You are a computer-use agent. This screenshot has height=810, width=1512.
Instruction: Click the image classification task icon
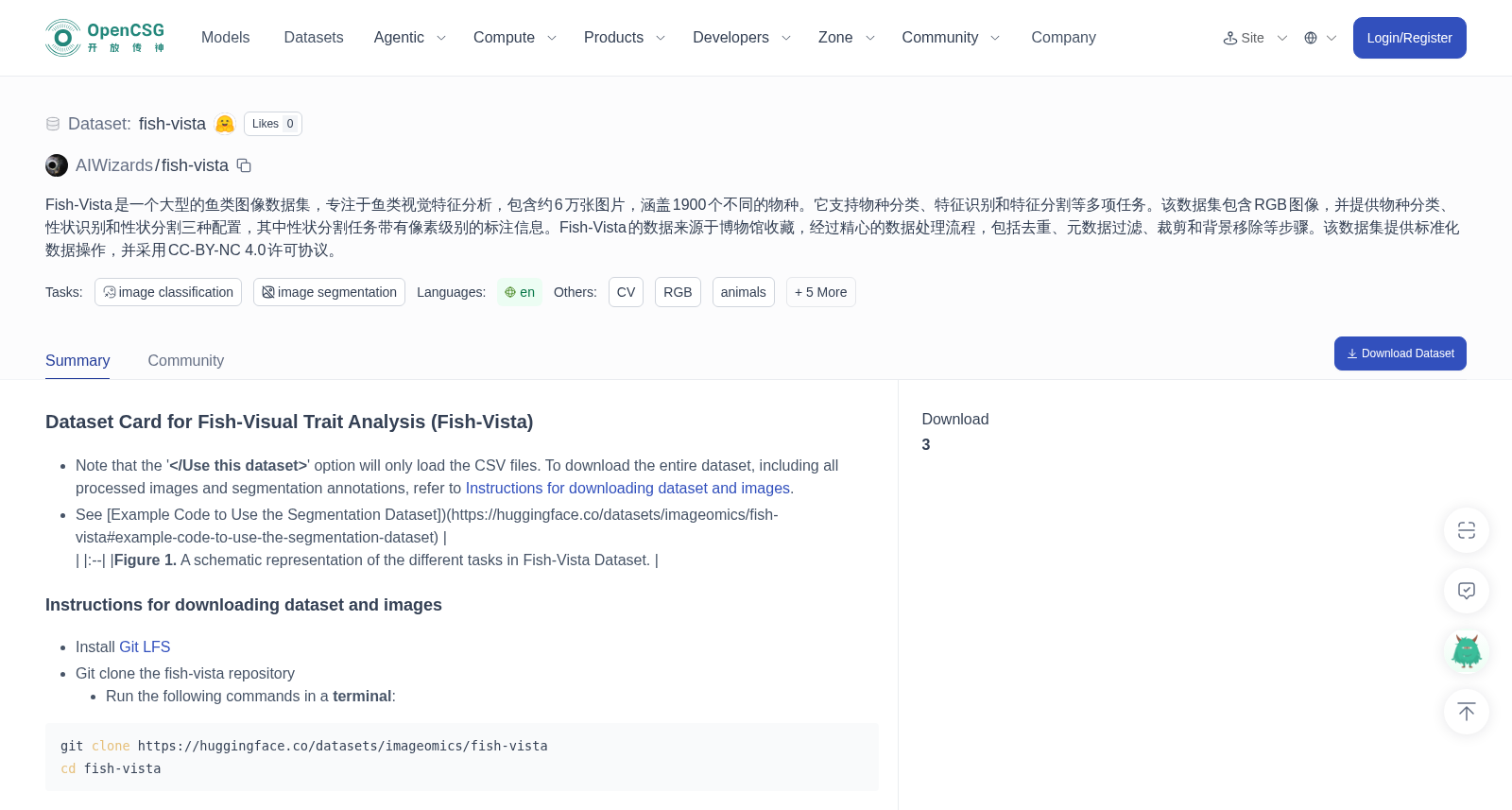(110, 292)
